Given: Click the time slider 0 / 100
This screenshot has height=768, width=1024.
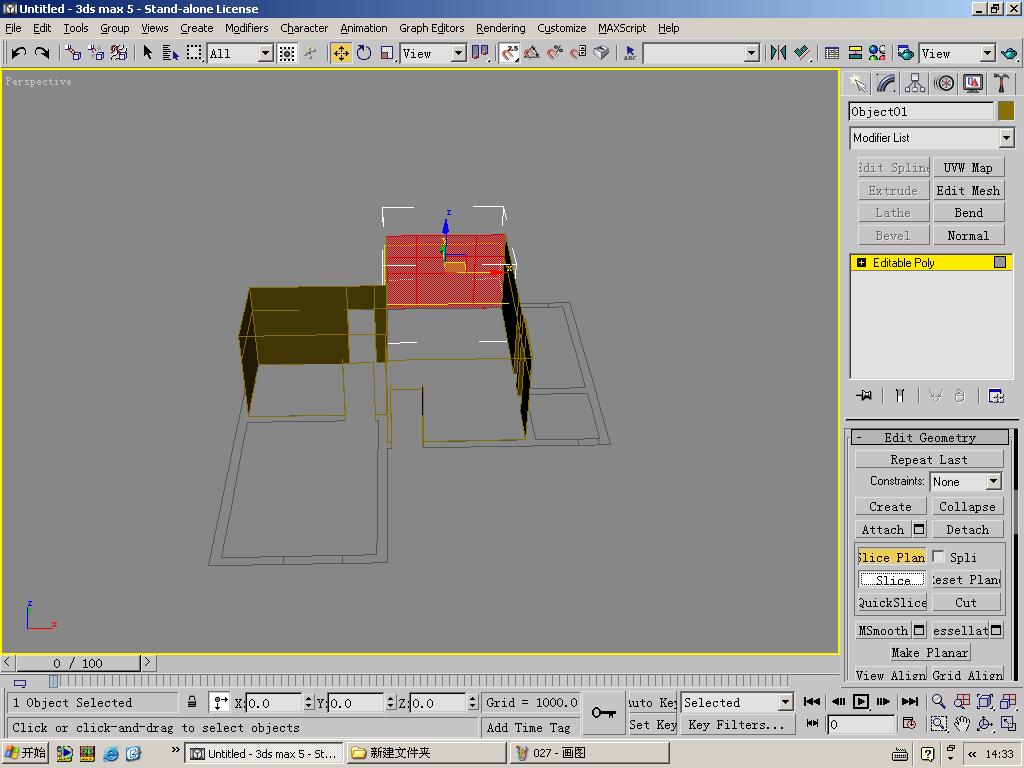Looking at the screenshot, I should (x=78, y=663).
